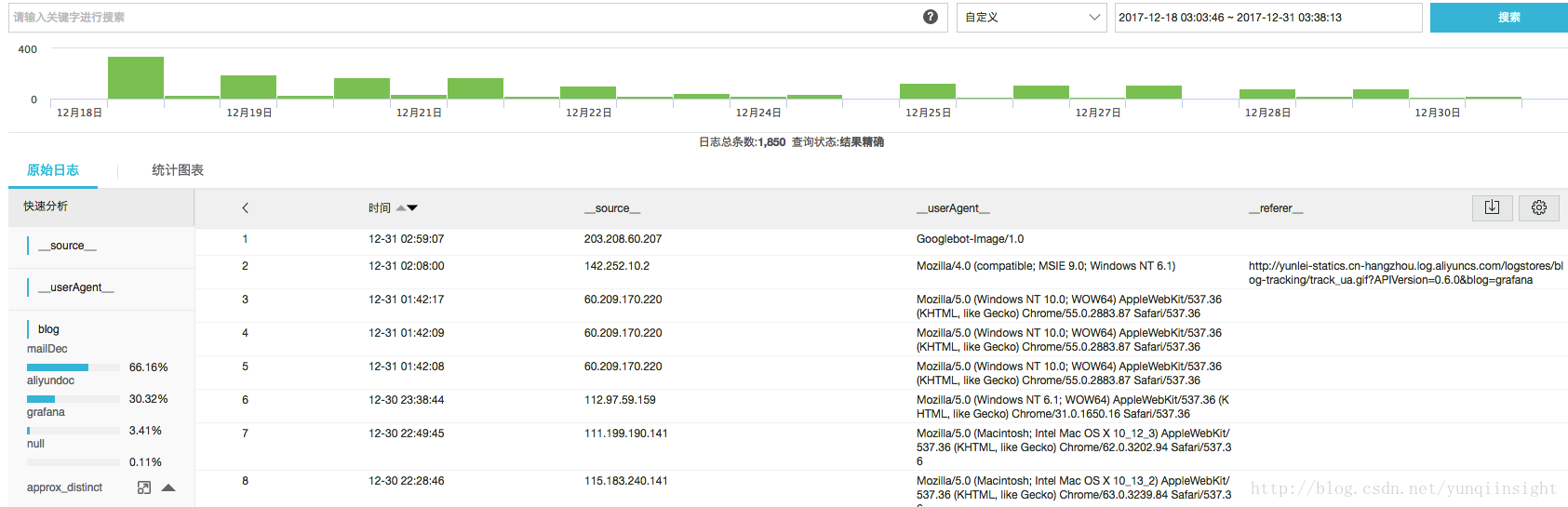Click the search help question mark icon
This screenshot has height=507, width=1568.
(930, 17)
